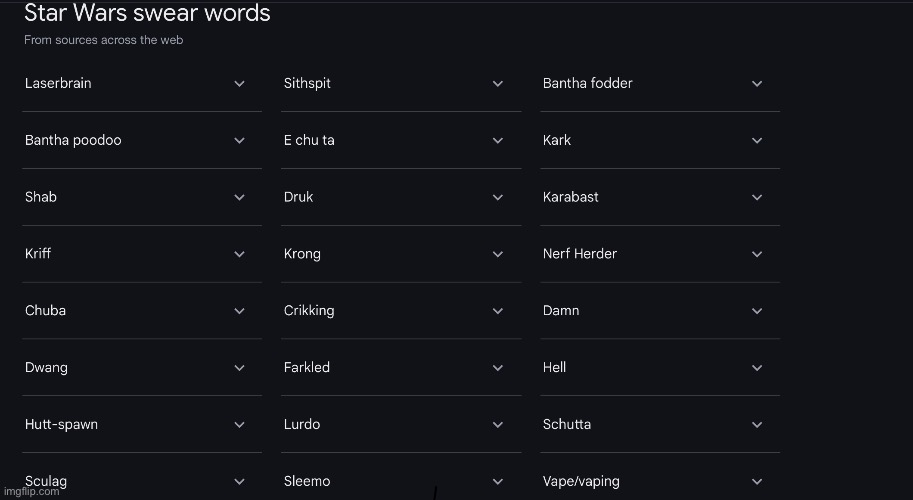Select the Nerf Herder list item
The width and height of the screenshot is (913, 500).
pyautogui.click(x=660, y=254)
